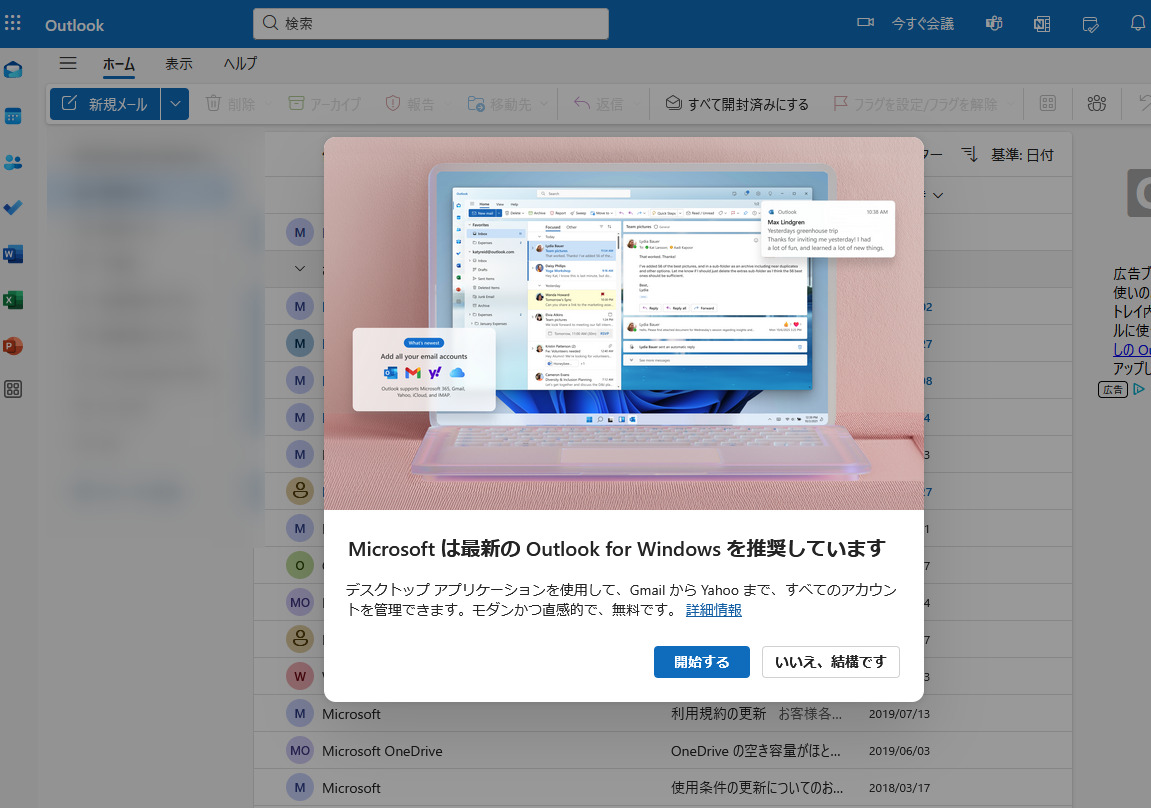
Task: Select the W avatar message
Action: click(x=299, y=676)
